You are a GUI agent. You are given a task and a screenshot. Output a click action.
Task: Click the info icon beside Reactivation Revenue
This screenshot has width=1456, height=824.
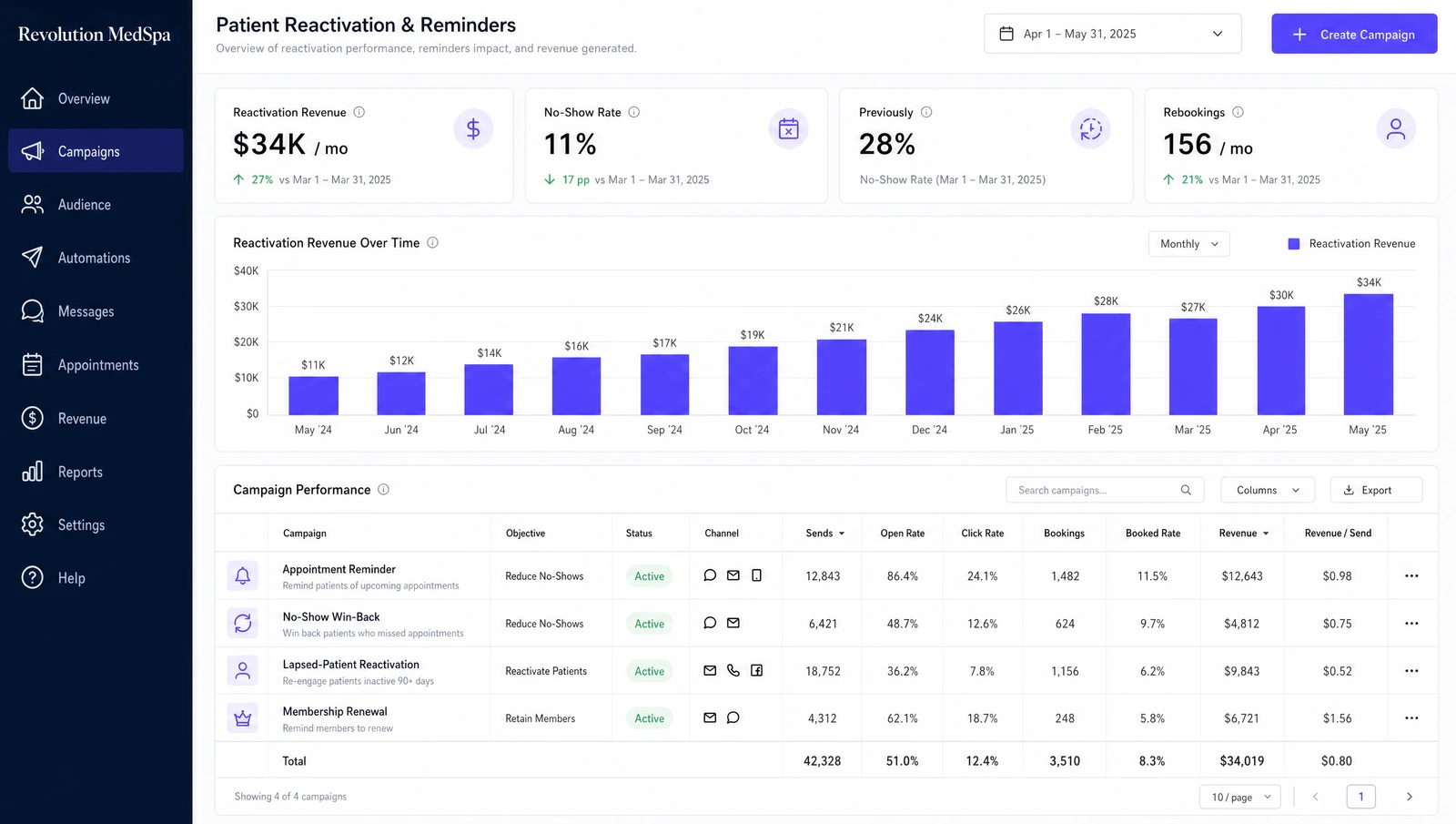click(x=359, y=112)
